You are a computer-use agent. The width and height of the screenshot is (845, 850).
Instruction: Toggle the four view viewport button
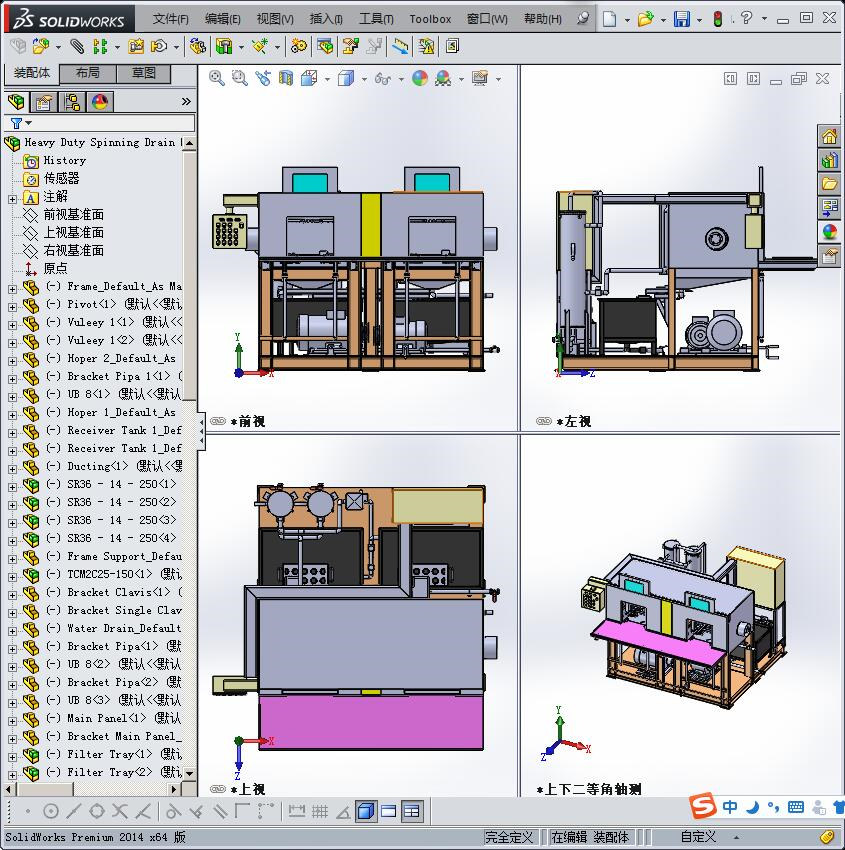[x=412, y=812]
